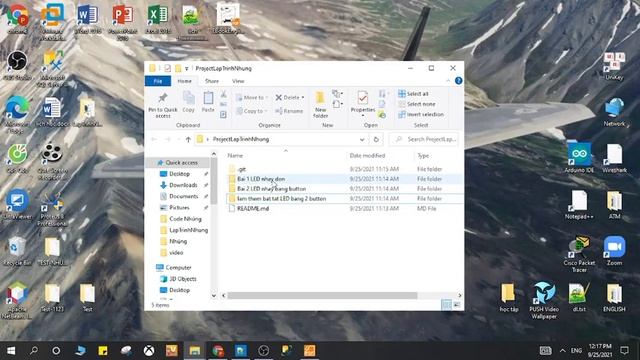The image size is (640, 360).
Task: Click navigation pane scroll down arrow
Action: pyautogui.click(x=213, y=296)
